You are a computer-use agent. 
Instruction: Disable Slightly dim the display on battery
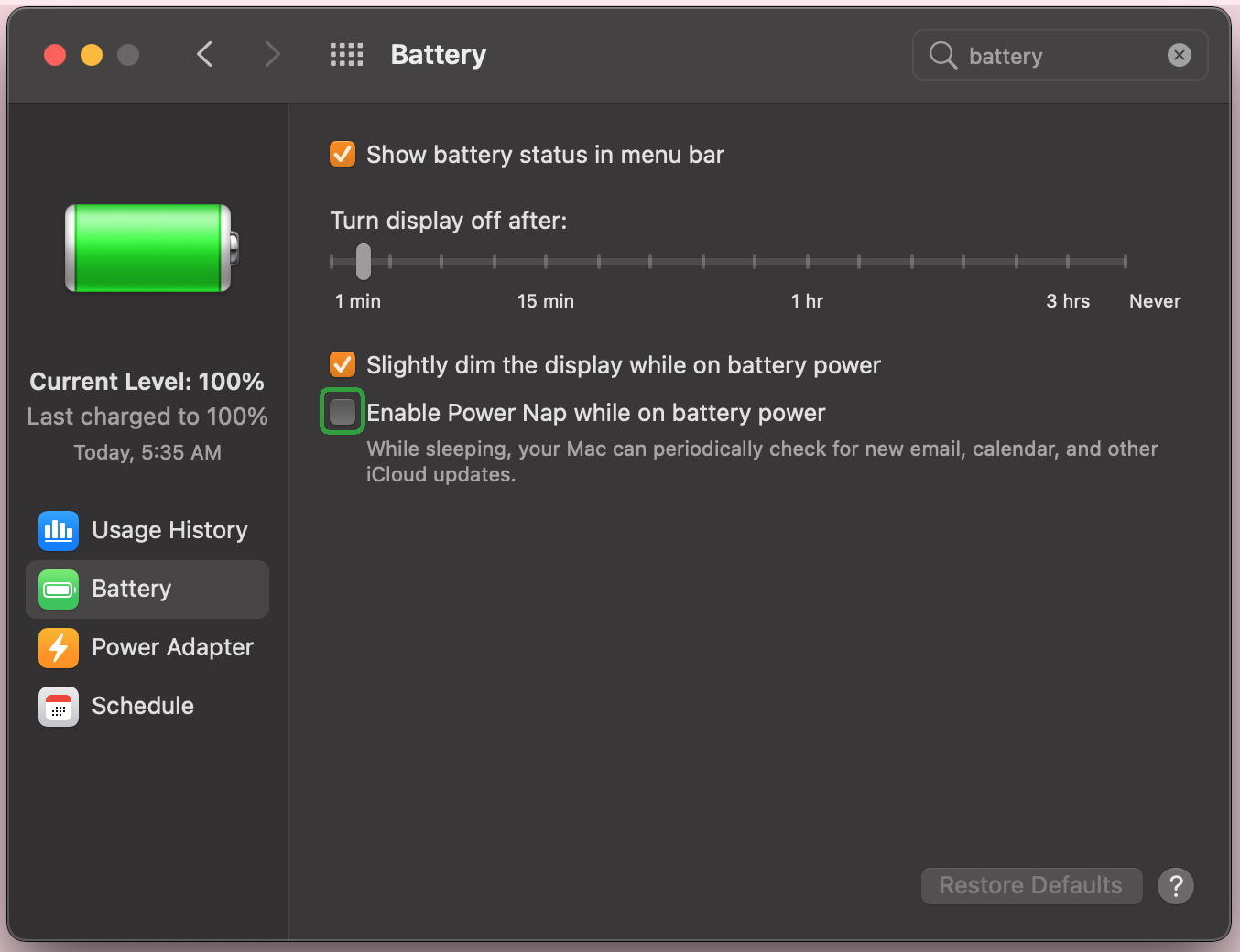343,364
